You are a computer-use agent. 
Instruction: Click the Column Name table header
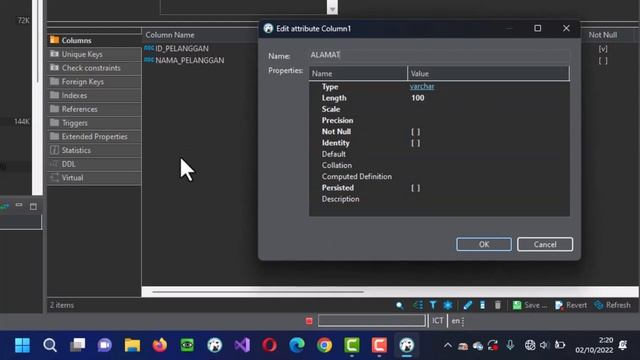[170, 35]
